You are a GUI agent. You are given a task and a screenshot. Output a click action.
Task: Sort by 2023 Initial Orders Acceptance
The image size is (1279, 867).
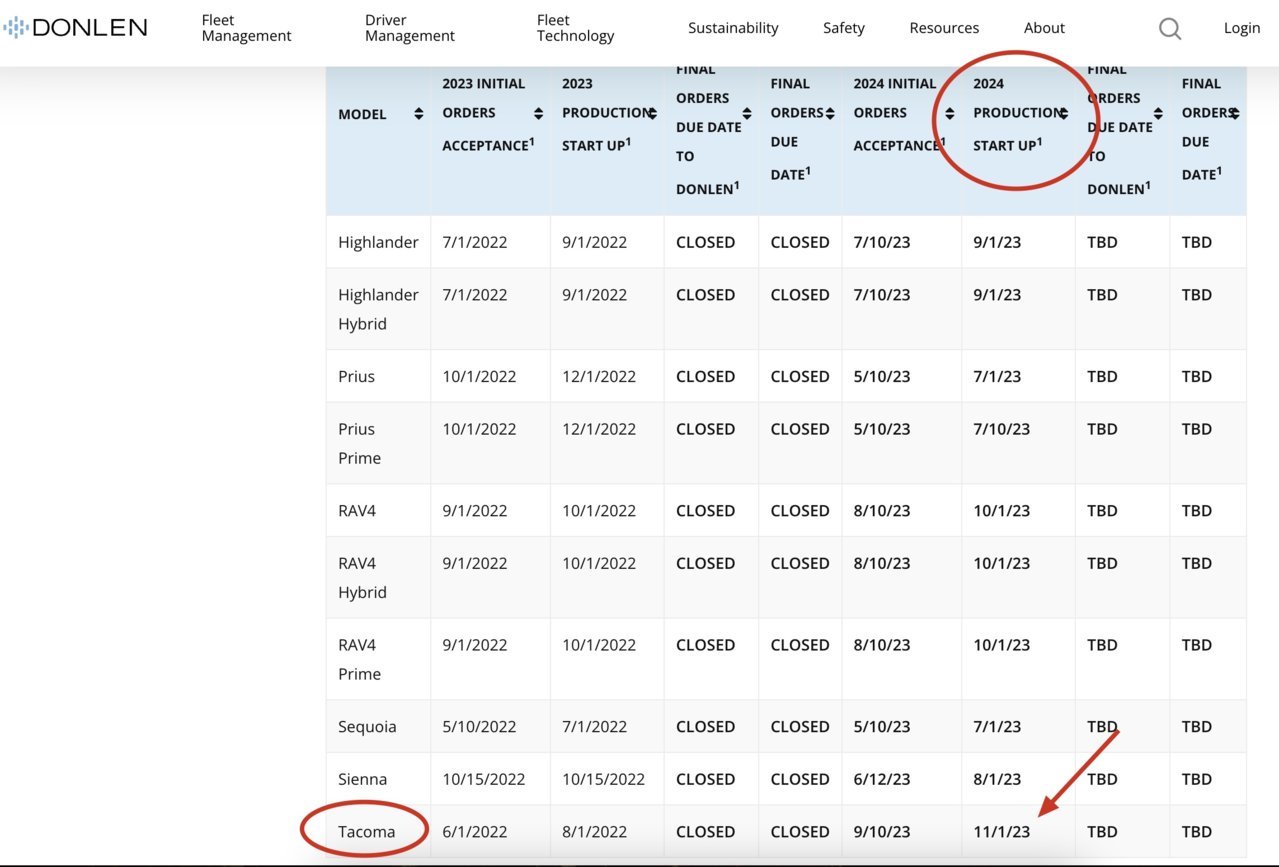(x=539, y=114)
